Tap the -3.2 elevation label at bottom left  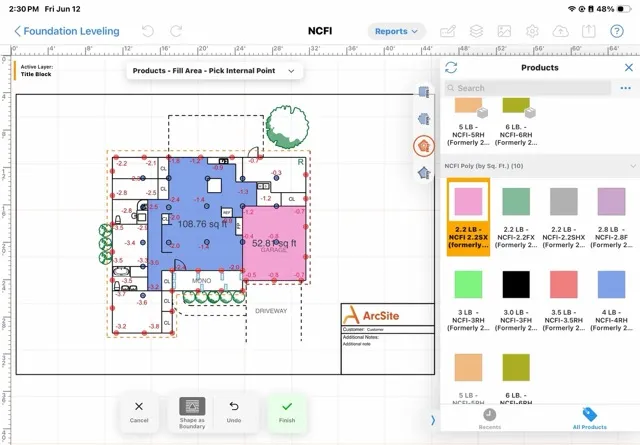pos(121,326)
